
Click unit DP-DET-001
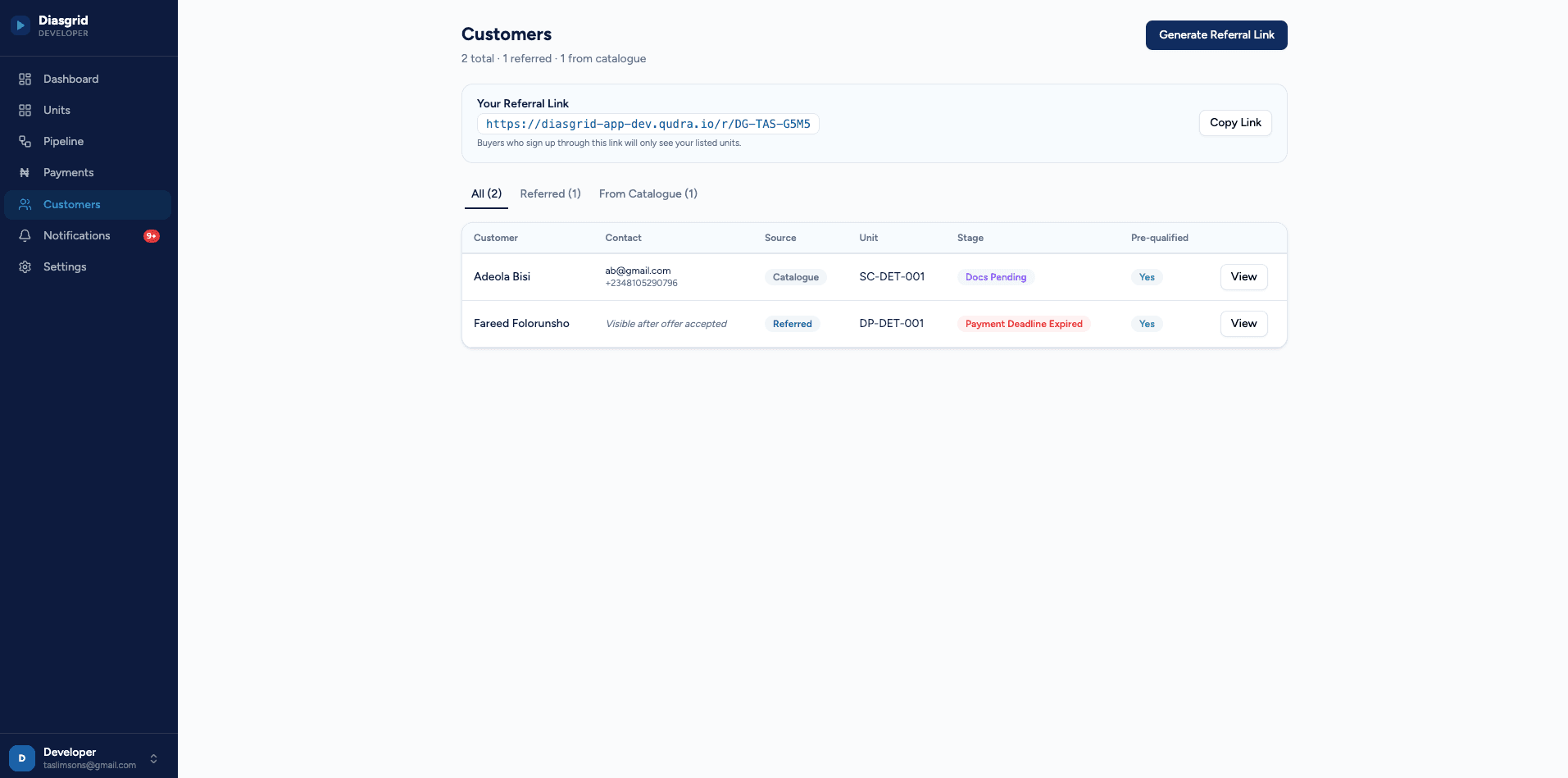tap(892, 324)
